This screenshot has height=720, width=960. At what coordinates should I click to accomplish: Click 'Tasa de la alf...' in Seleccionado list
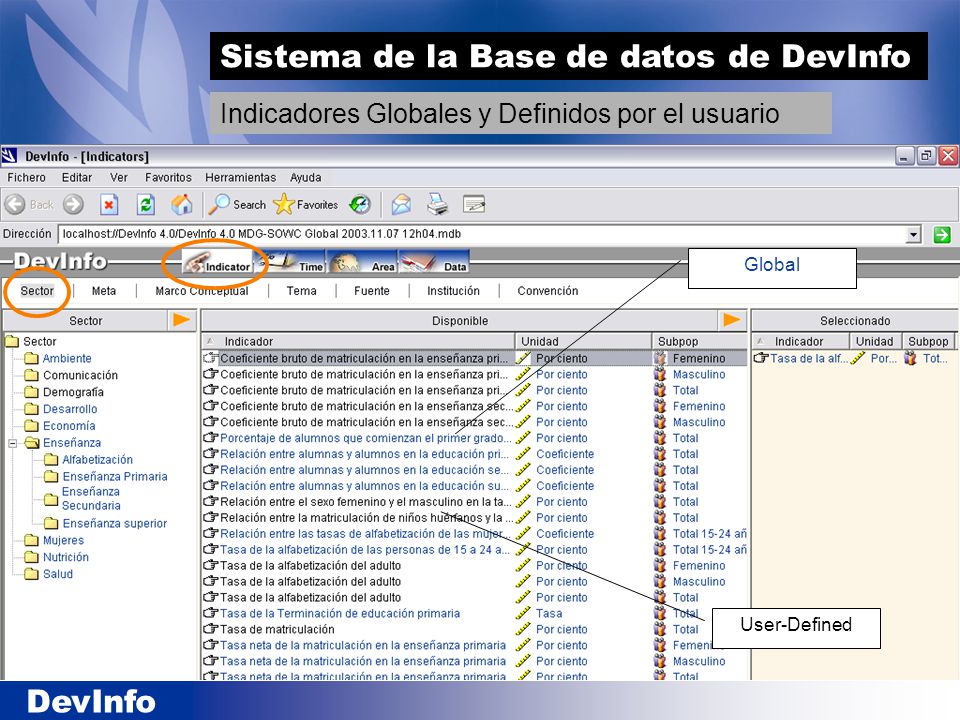[809, 358]
